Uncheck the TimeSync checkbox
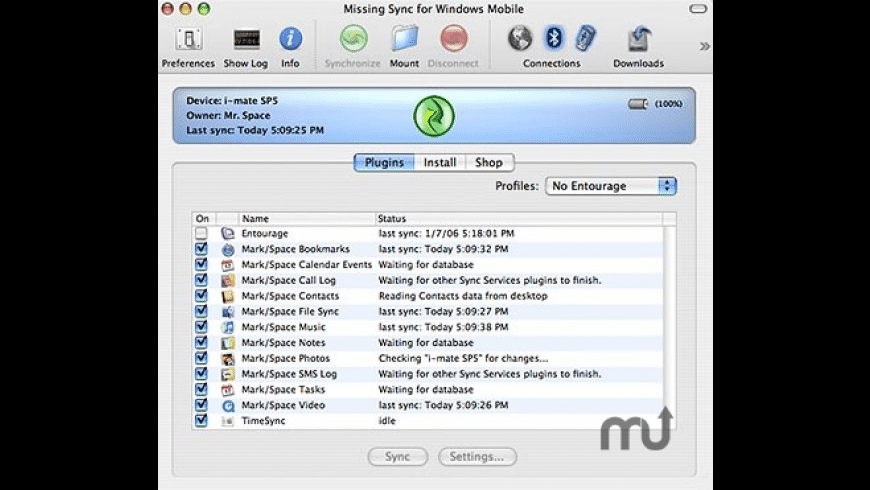This screenshot has height=490, width=870. coord(201,421)
